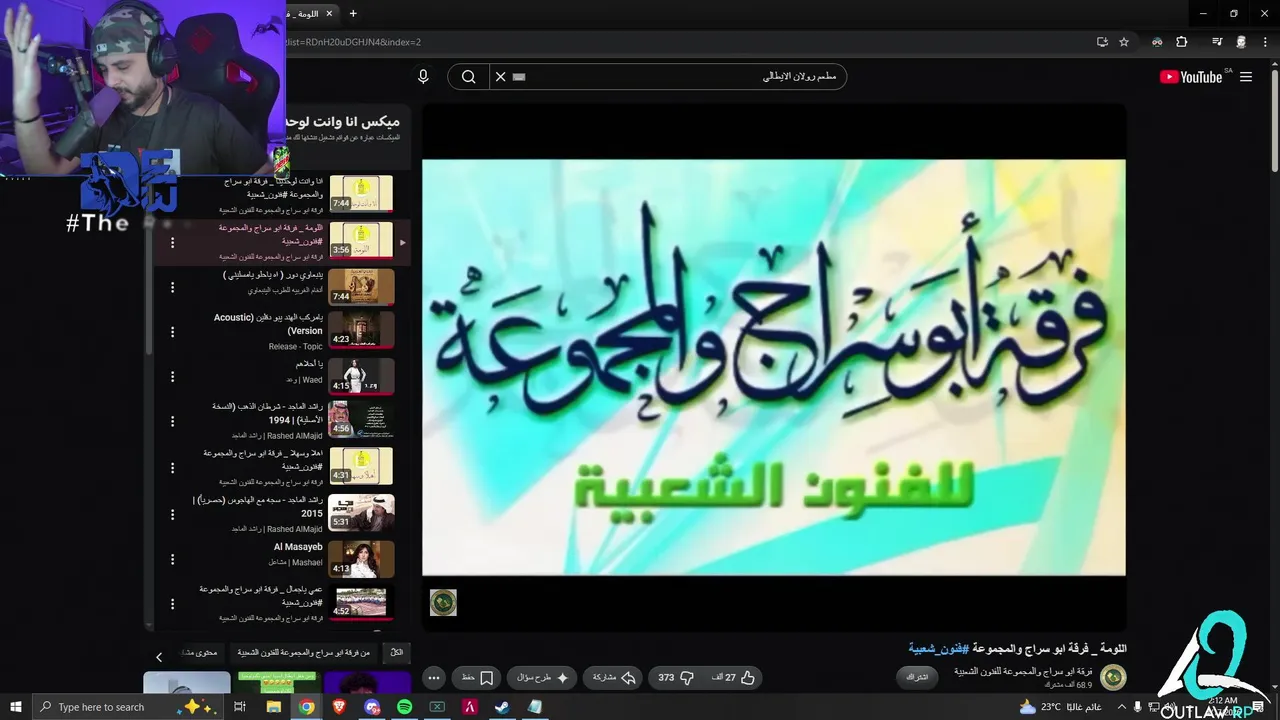Open a new browser tab
This screenshot has width=1280, height=720.
[x=353, y=13]
